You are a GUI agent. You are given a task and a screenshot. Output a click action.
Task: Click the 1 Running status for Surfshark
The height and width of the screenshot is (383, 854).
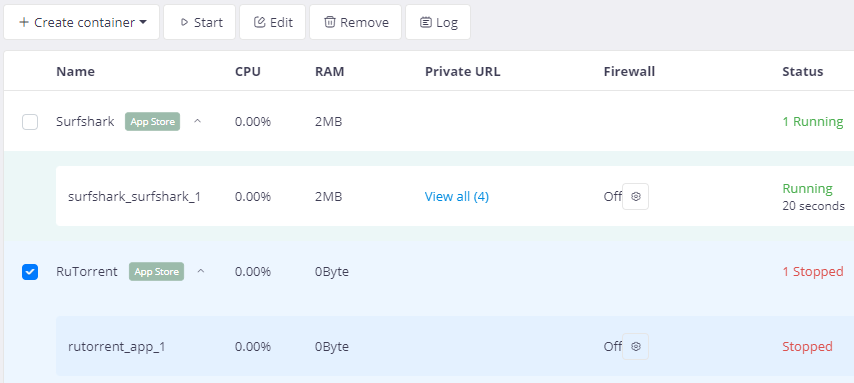coord(813,121)
